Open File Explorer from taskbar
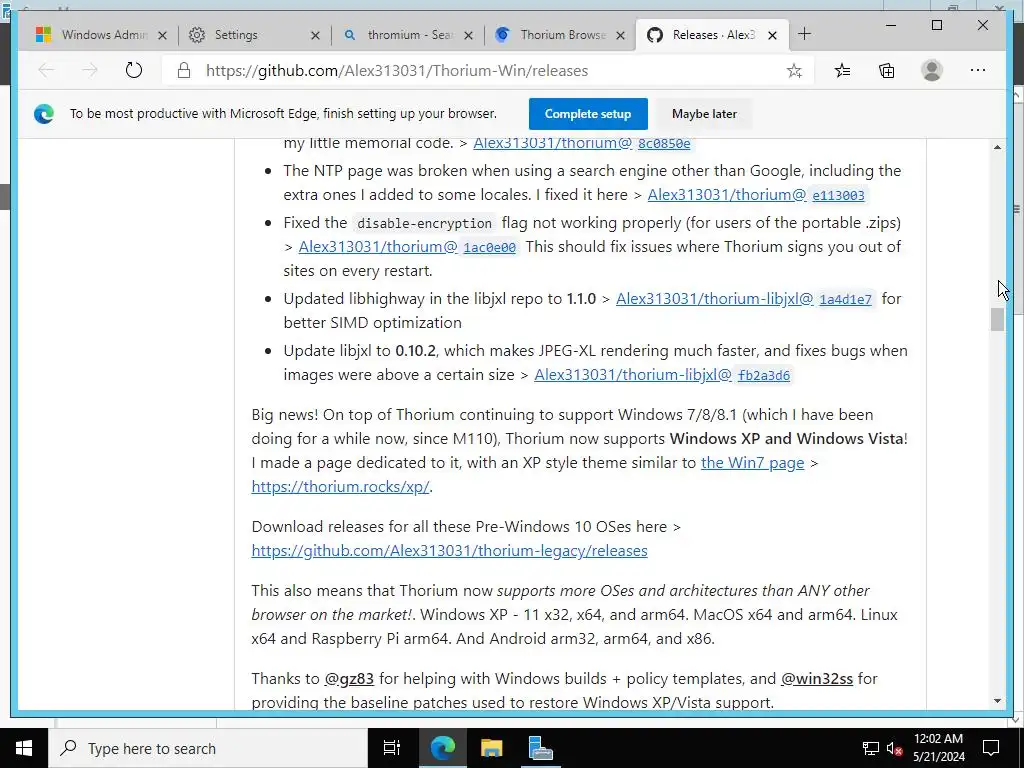This screenshot has width=1024, height=768. pyautogui.click(x=491, y=748)
